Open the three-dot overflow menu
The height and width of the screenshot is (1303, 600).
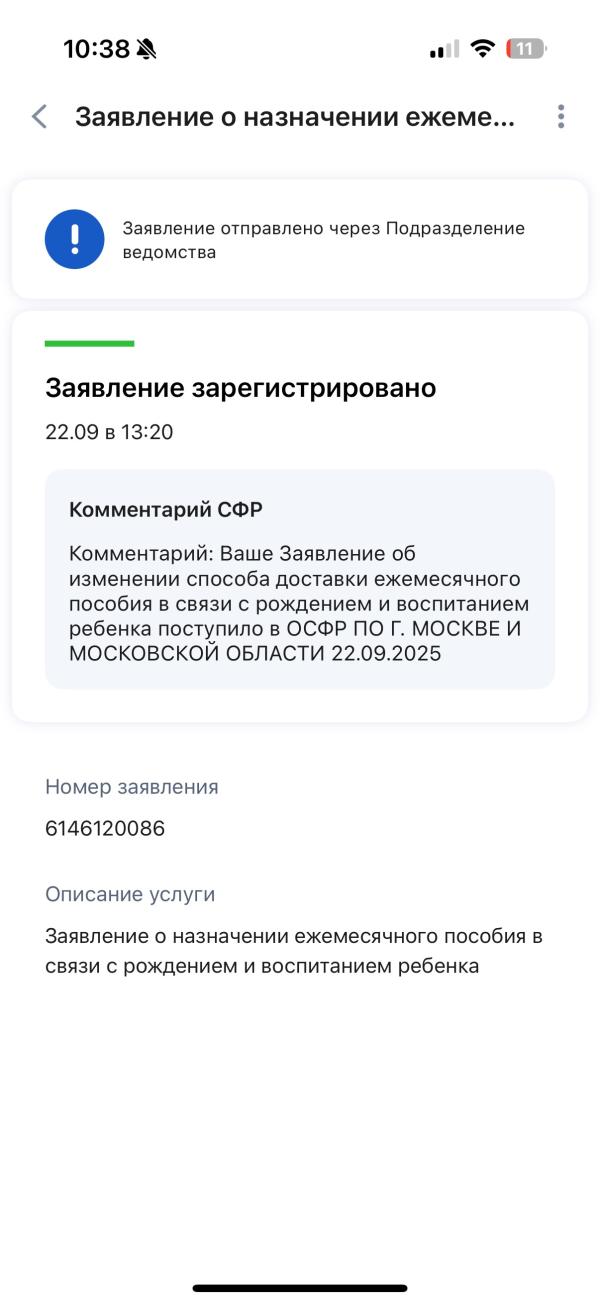562,118
